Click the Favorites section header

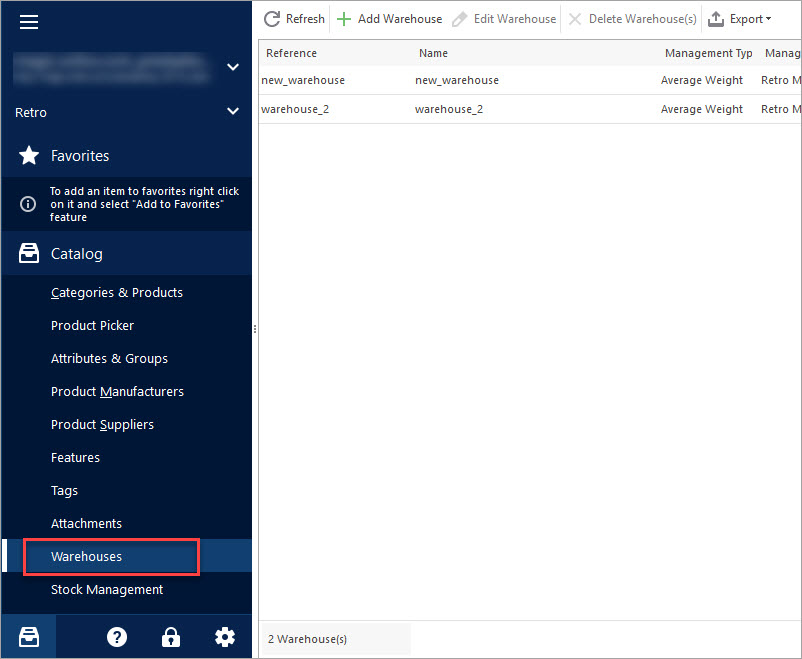pos(126,156)
